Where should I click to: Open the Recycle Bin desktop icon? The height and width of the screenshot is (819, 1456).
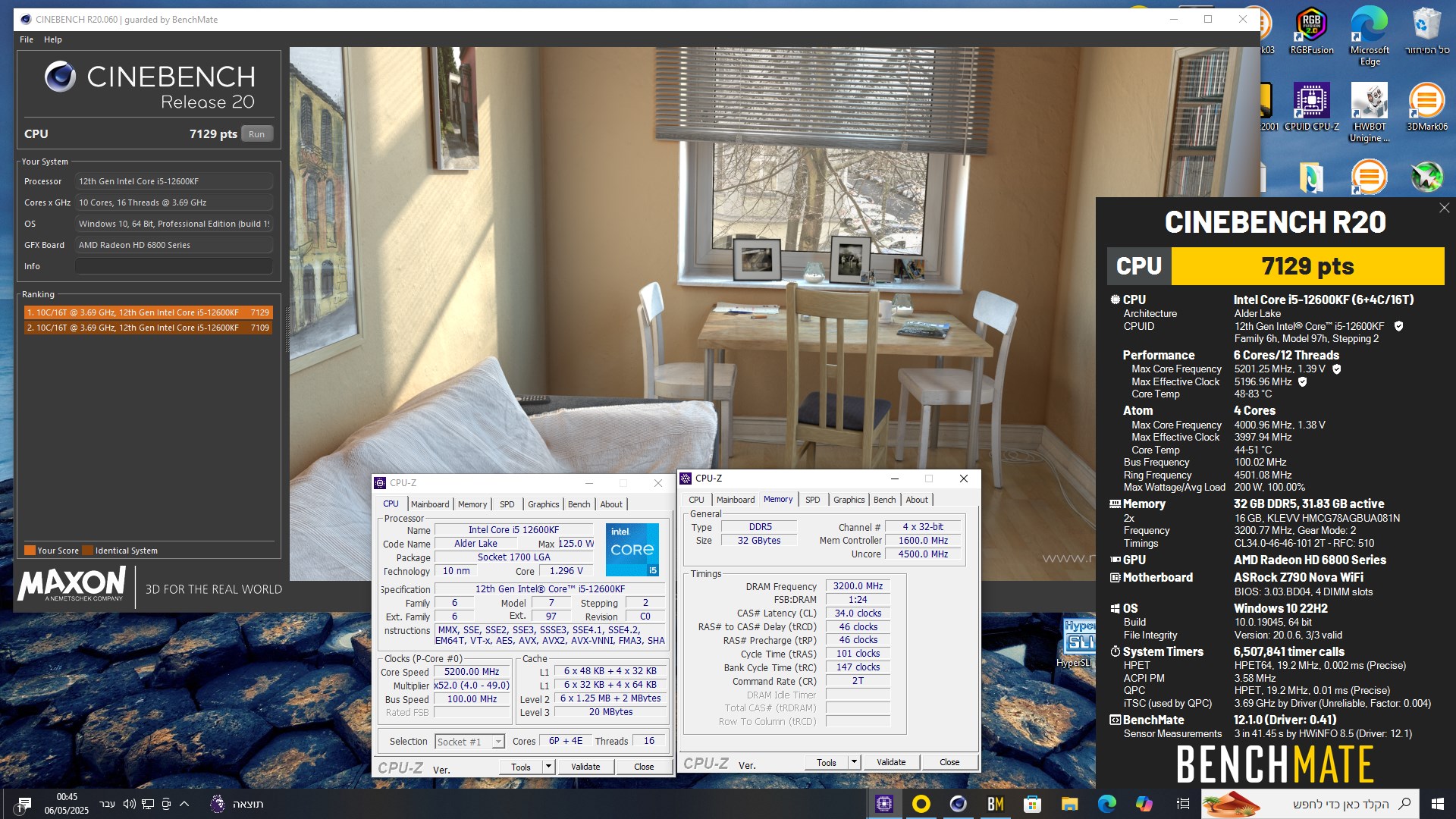click(x=1426, y=32)
